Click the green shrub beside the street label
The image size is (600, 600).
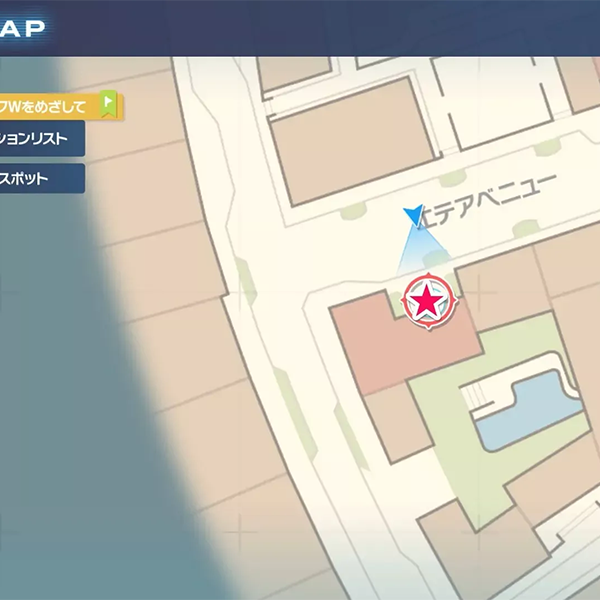[352, 212]
